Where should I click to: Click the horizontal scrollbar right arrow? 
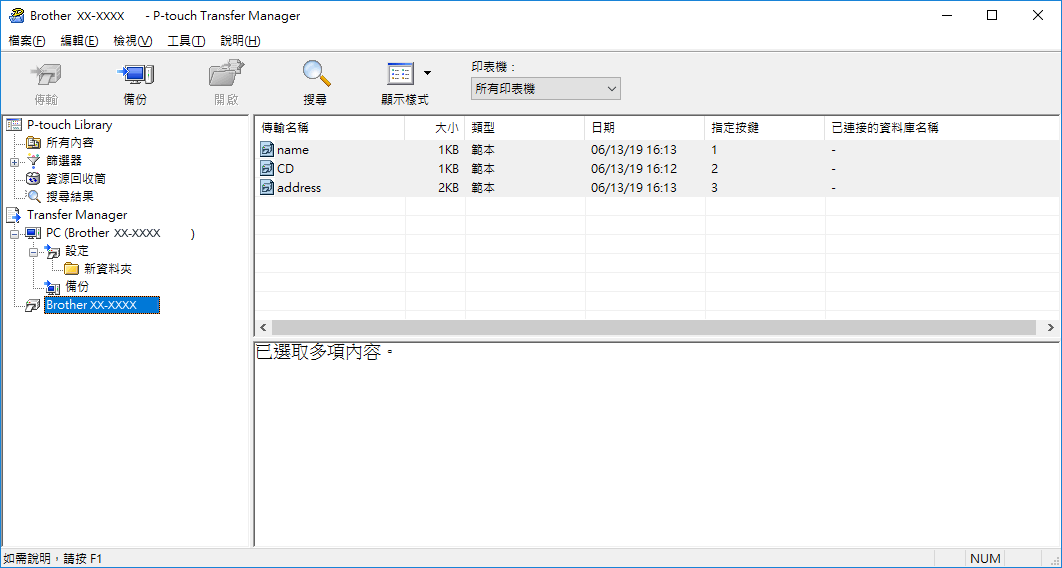pyautogui.click(x=1050, y=328)
